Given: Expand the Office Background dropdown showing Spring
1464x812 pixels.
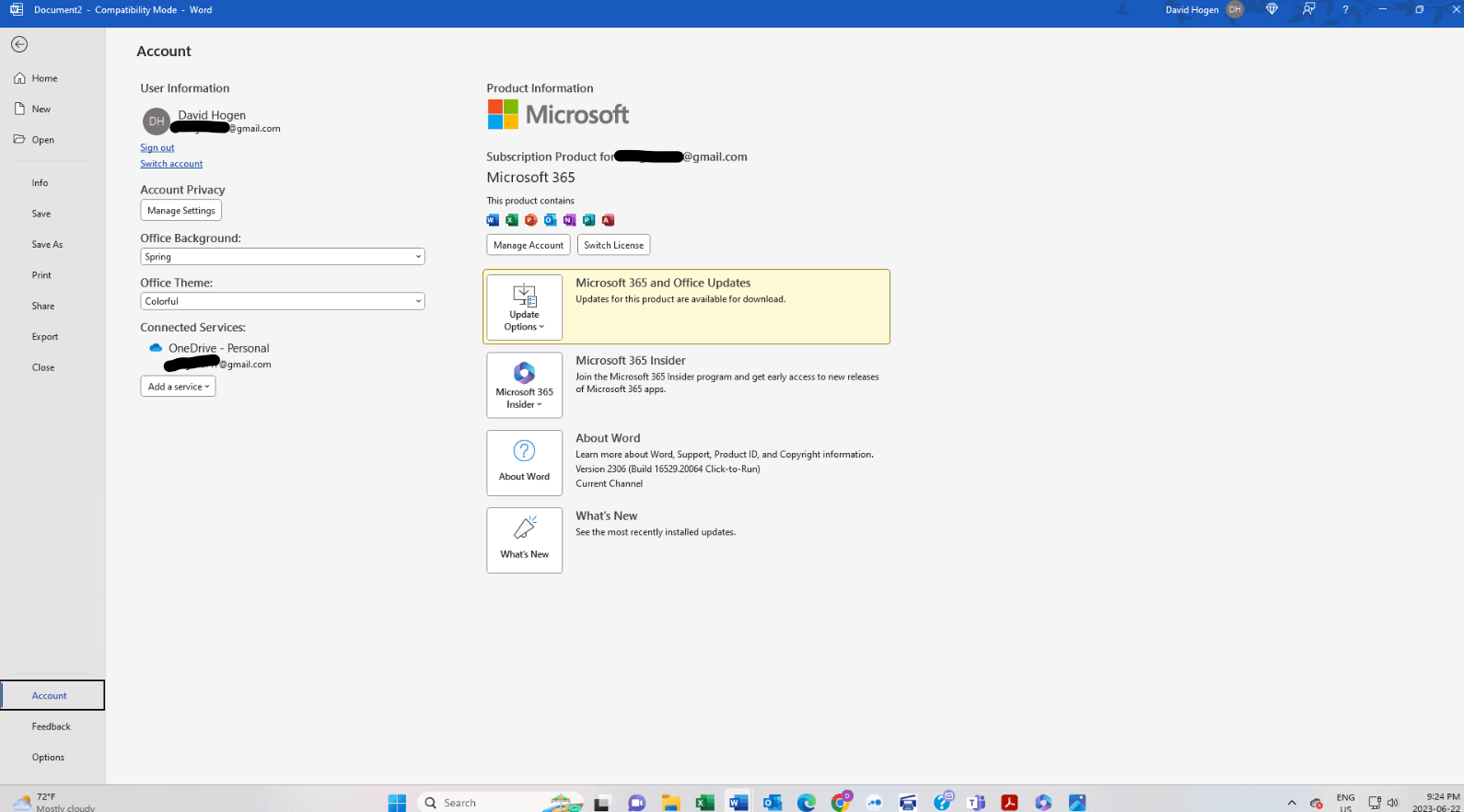Looking at the screenshot, I should click(283, 257).
